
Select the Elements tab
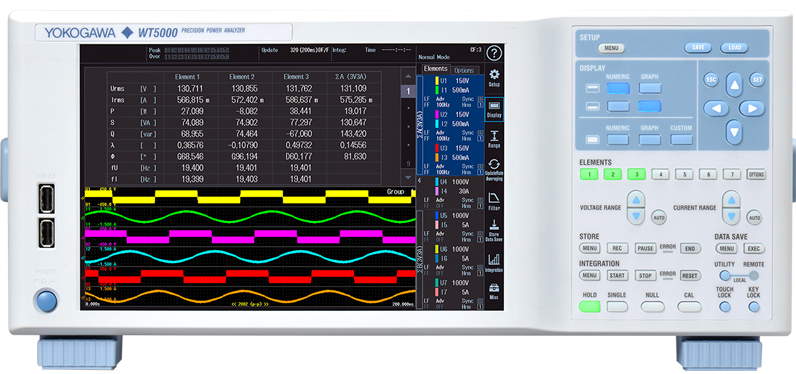click(435, 69)
